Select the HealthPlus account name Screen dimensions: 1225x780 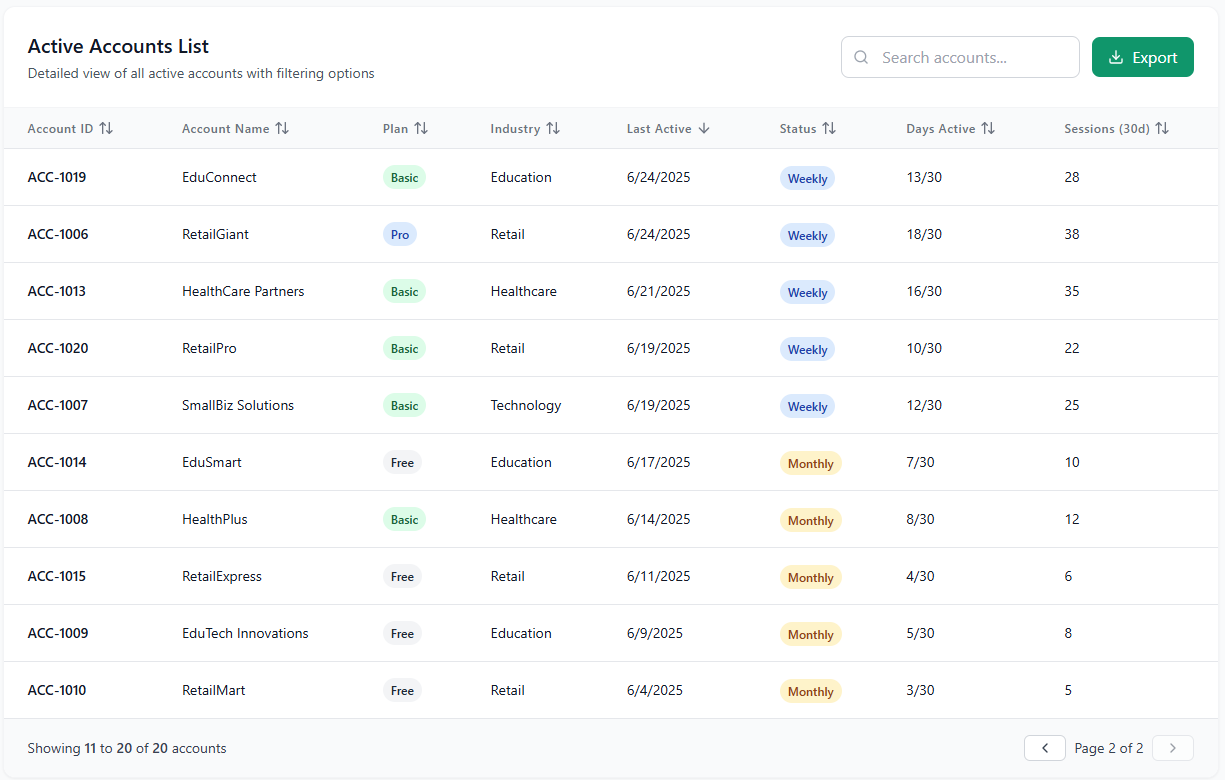point(215,519)
